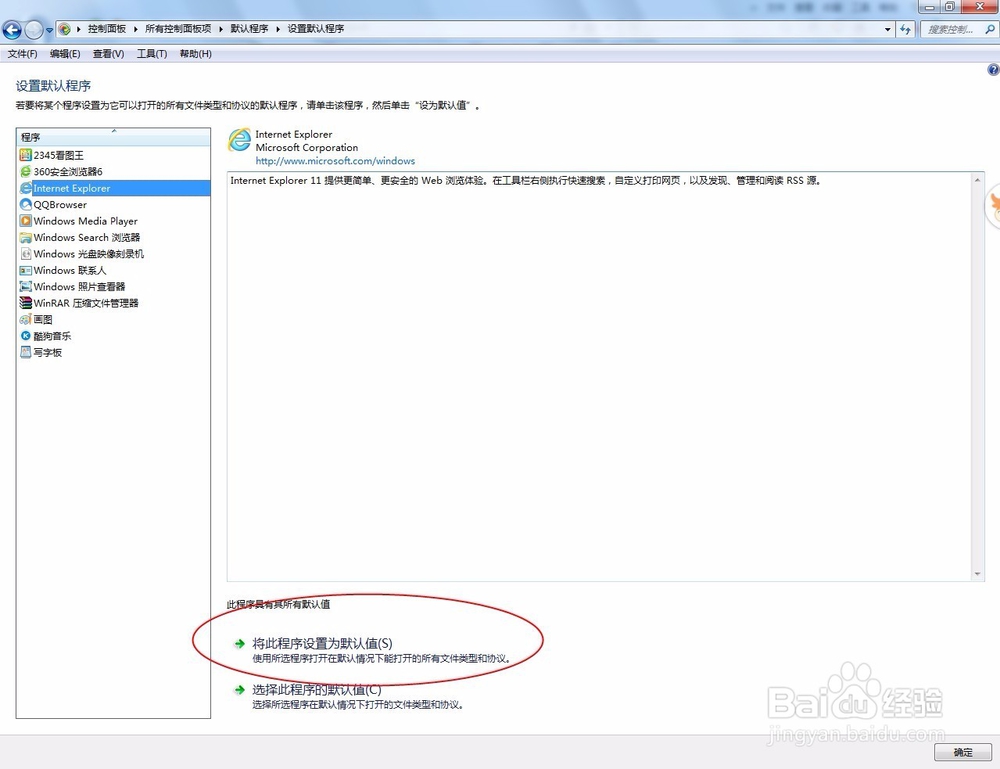Click the Internet Explorer icon in program list
Image resolution: width=1000 pixels, height=769 pixels.
pyautogui.click(x=26, y=188)
